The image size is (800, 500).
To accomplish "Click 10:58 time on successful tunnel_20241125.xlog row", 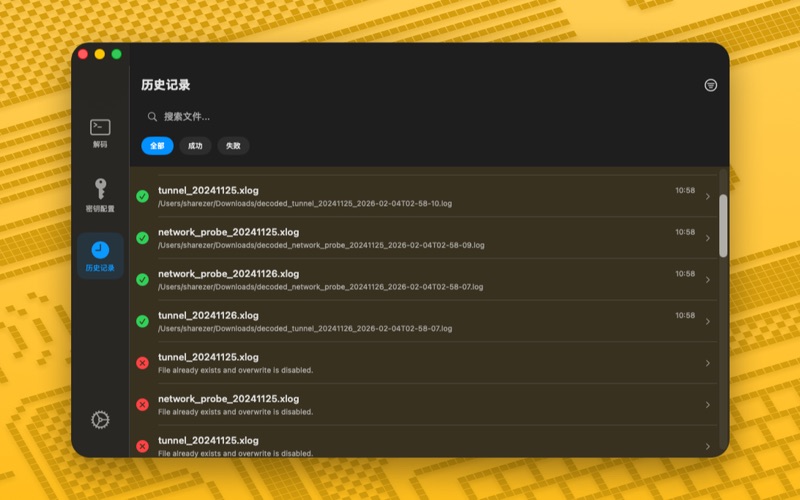I will (x=685, y=190).
